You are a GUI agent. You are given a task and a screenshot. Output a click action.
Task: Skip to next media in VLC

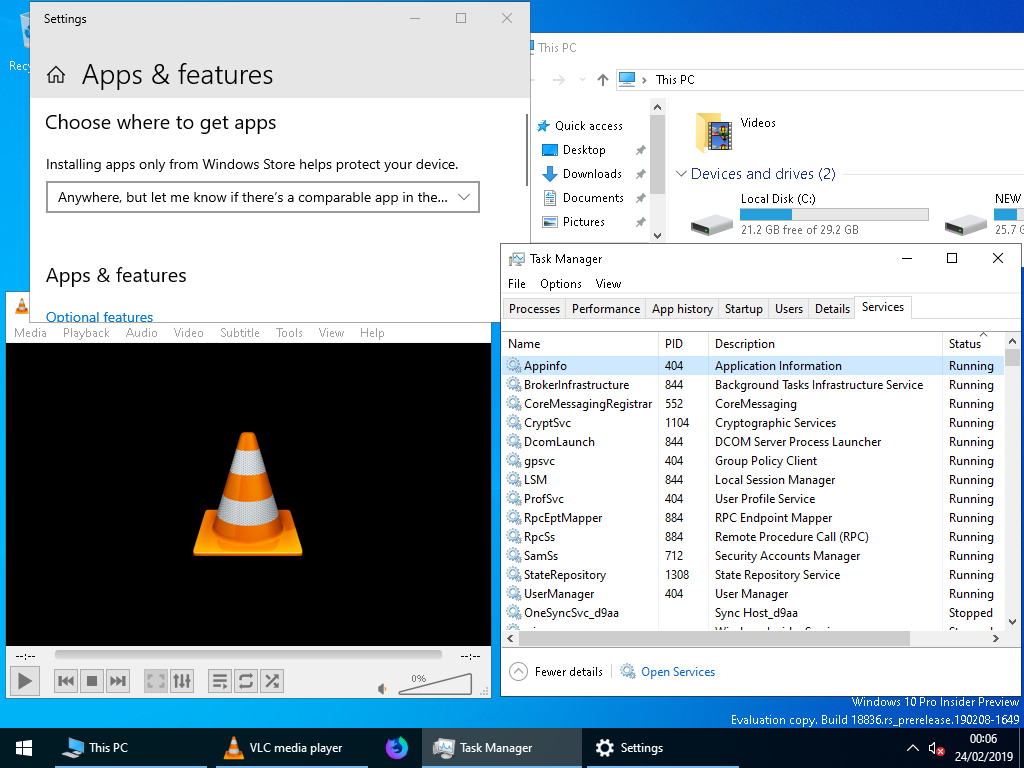click(118, 681)
